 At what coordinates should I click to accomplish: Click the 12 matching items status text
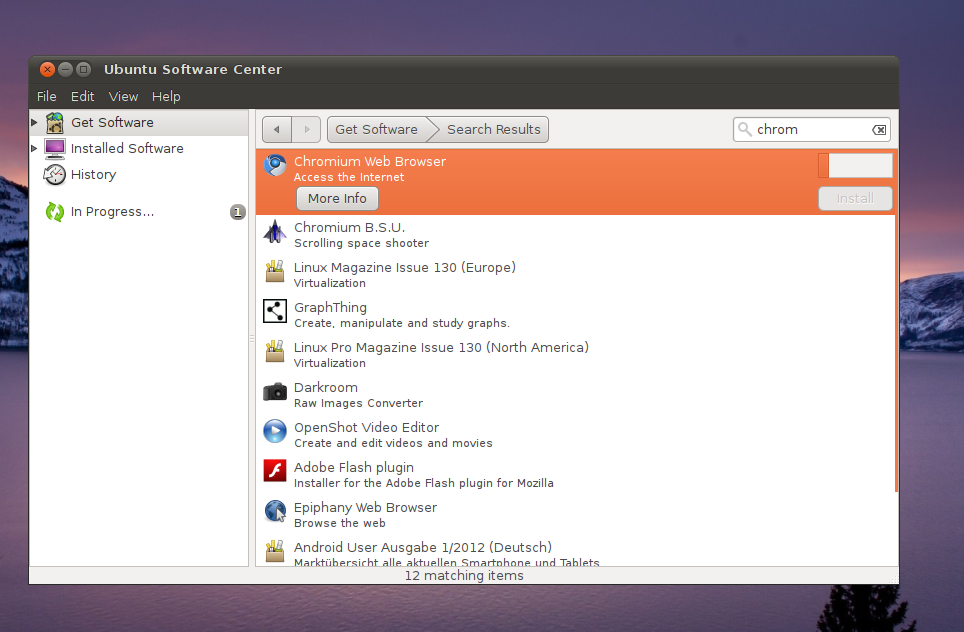(x=464, y=575)
